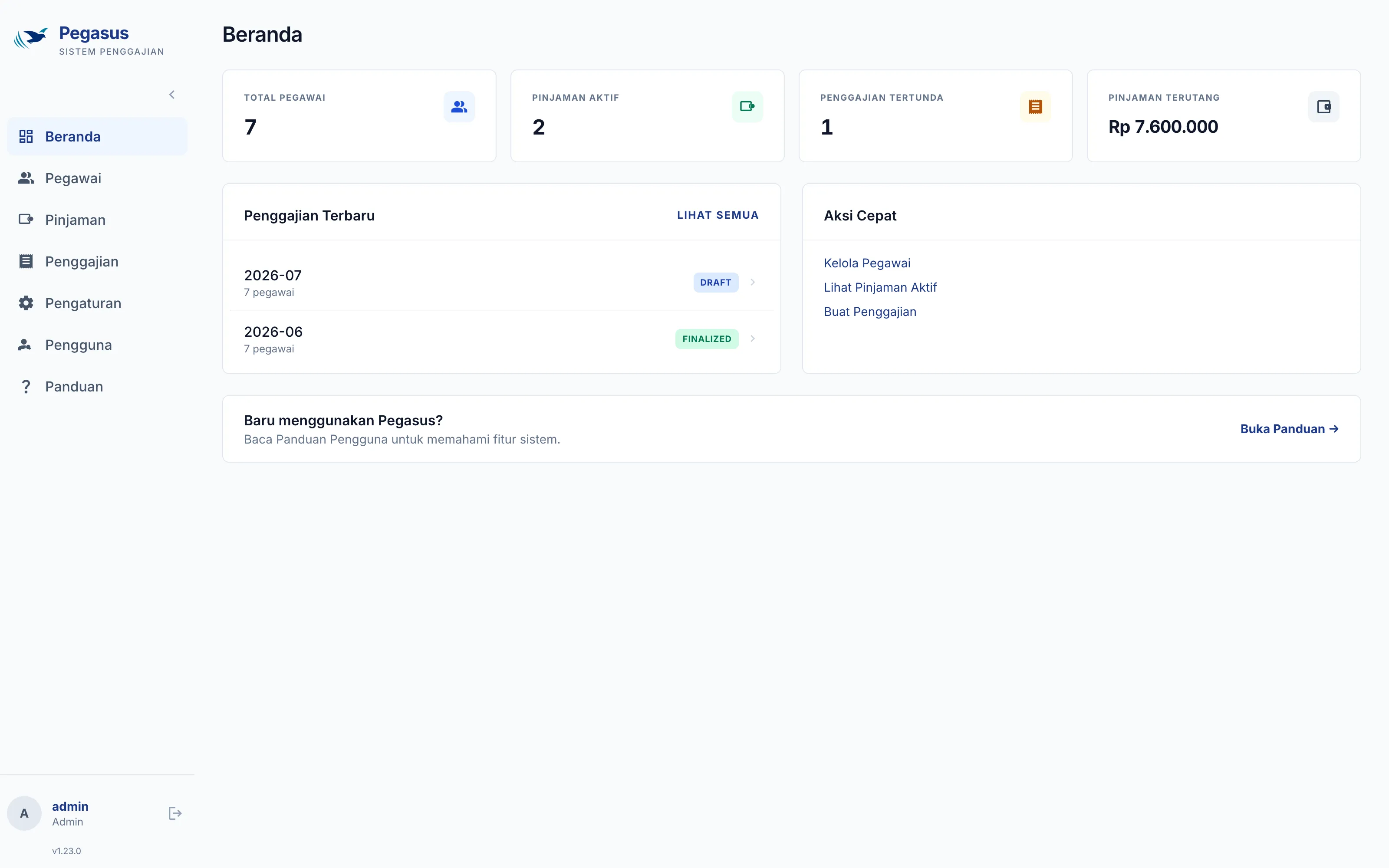Collapse the sidebar with the chevron arrow
This screenshot has height=868, width=1389.
[171, 95]
